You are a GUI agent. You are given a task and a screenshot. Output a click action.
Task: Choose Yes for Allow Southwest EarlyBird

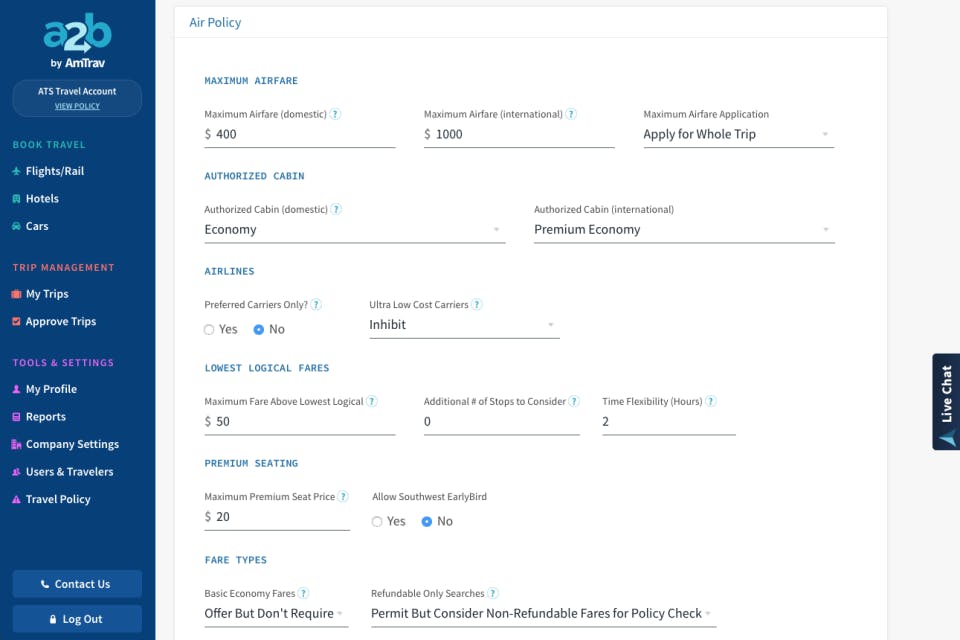coord(377,522)
